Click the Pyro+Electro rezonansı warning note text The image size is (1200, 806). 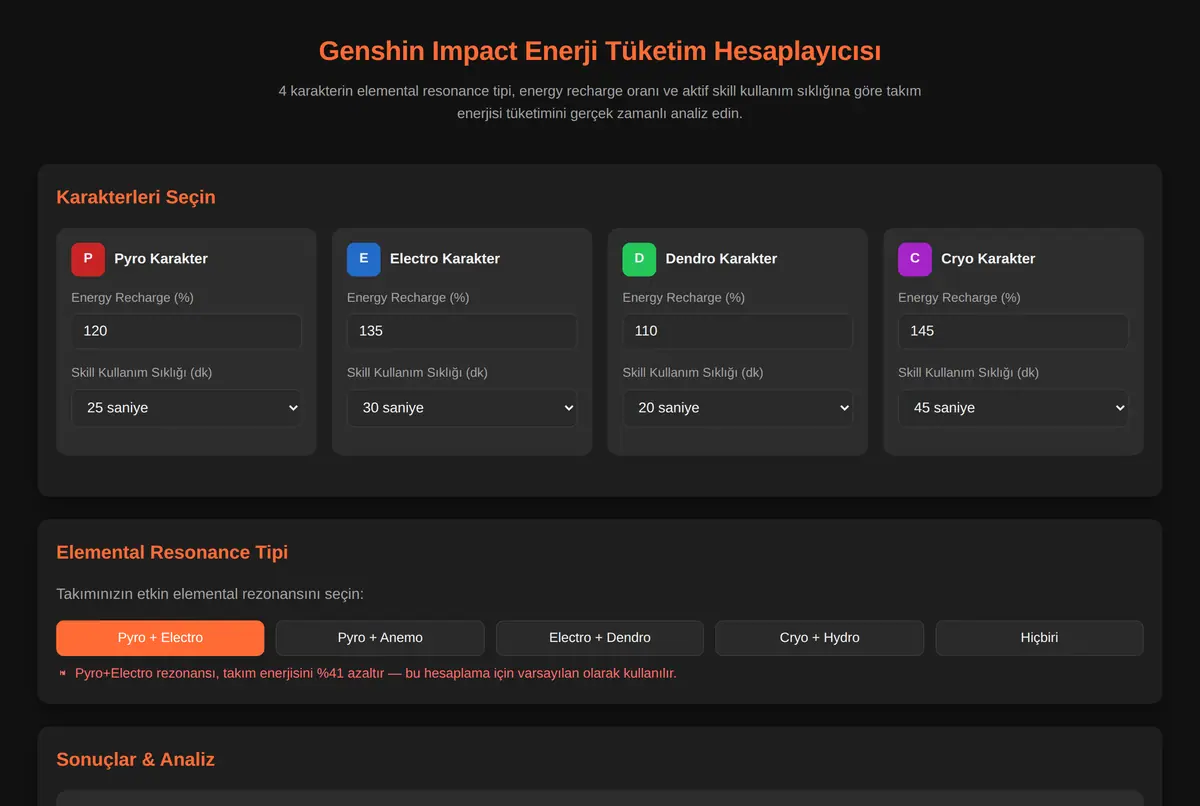[x=376, y=673]
